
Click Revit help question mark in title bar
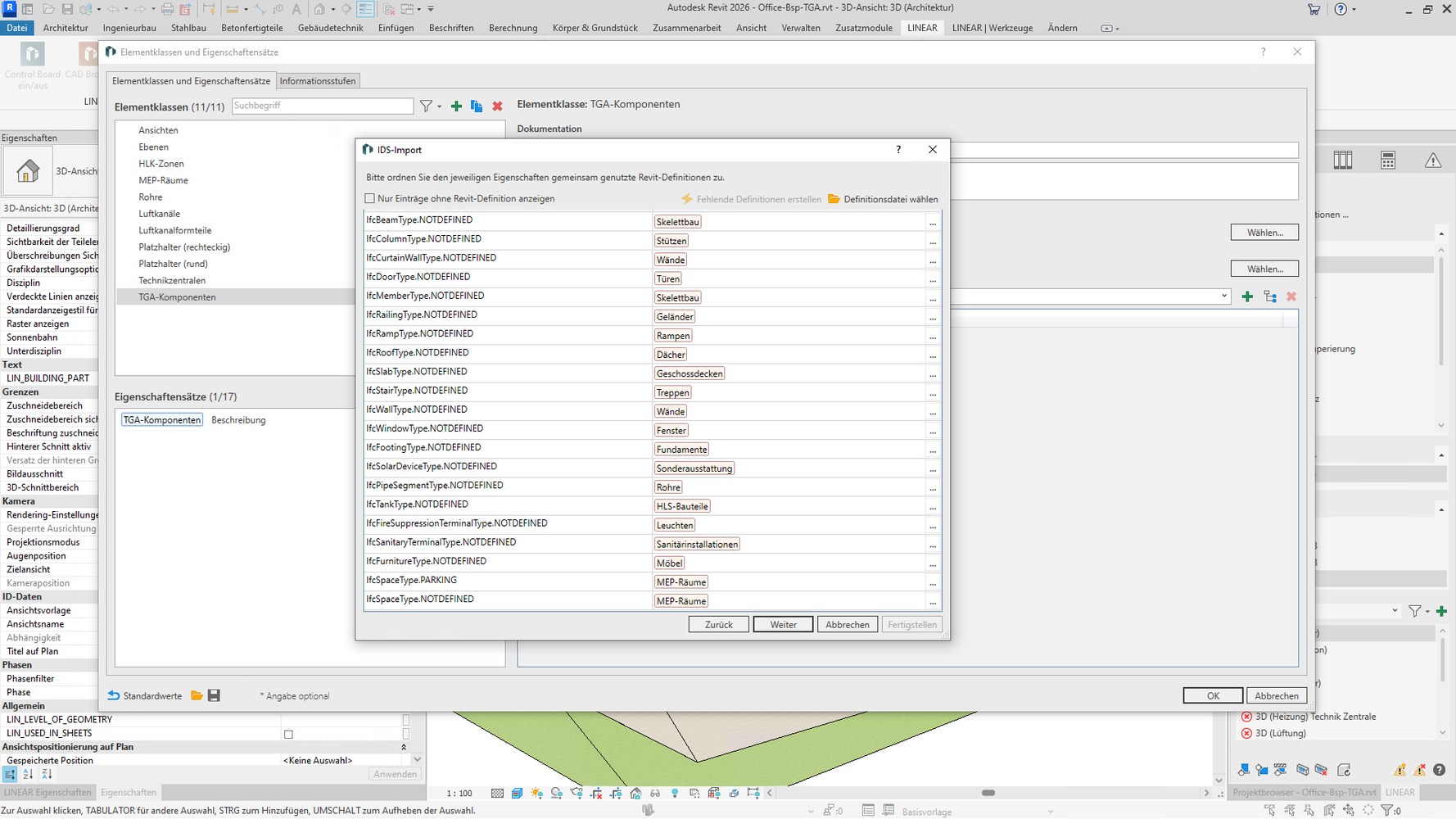click(x=1341, y=9)
